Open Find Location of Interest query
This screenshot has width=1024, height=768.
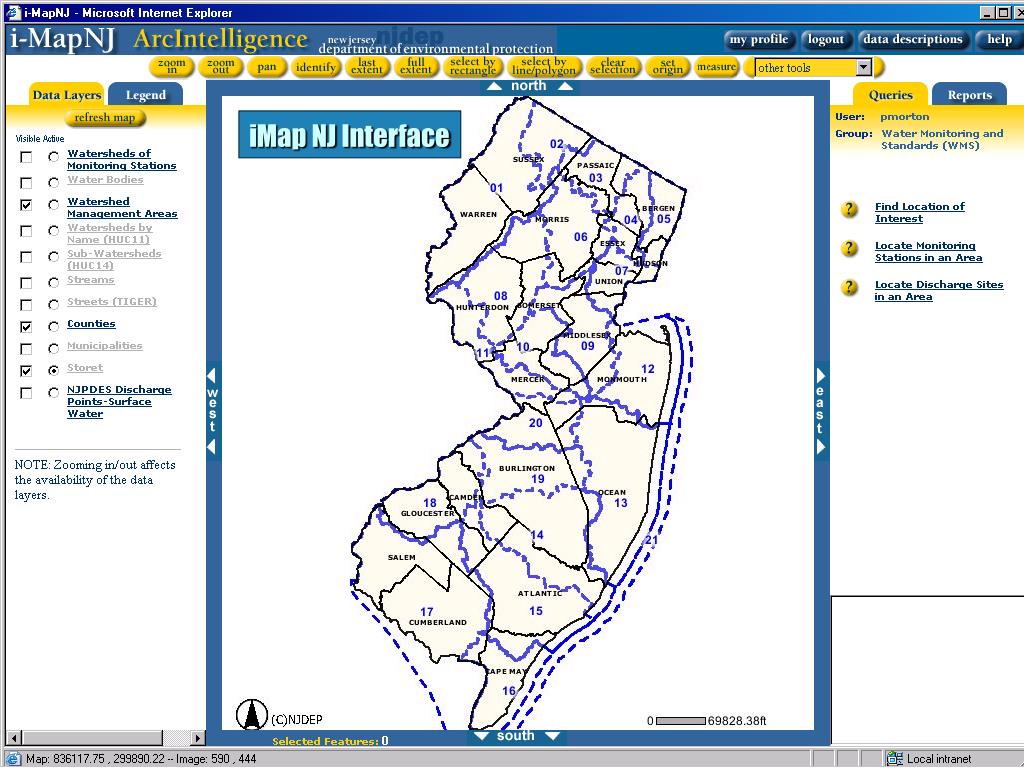pyautogui.click(x=920, y=212)
